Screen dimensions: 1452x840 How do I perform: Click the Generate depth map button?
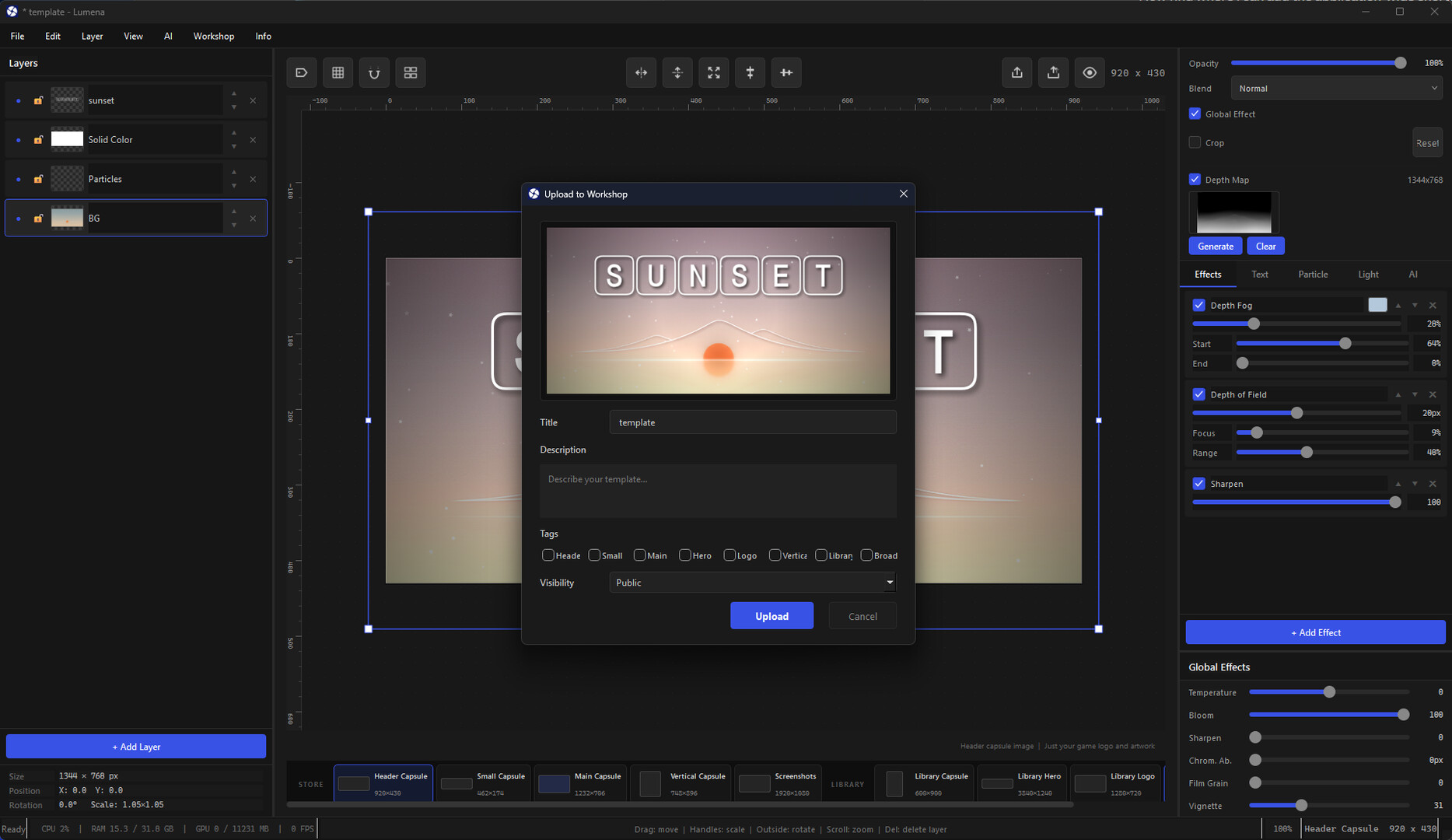[x=1215, y=246]
